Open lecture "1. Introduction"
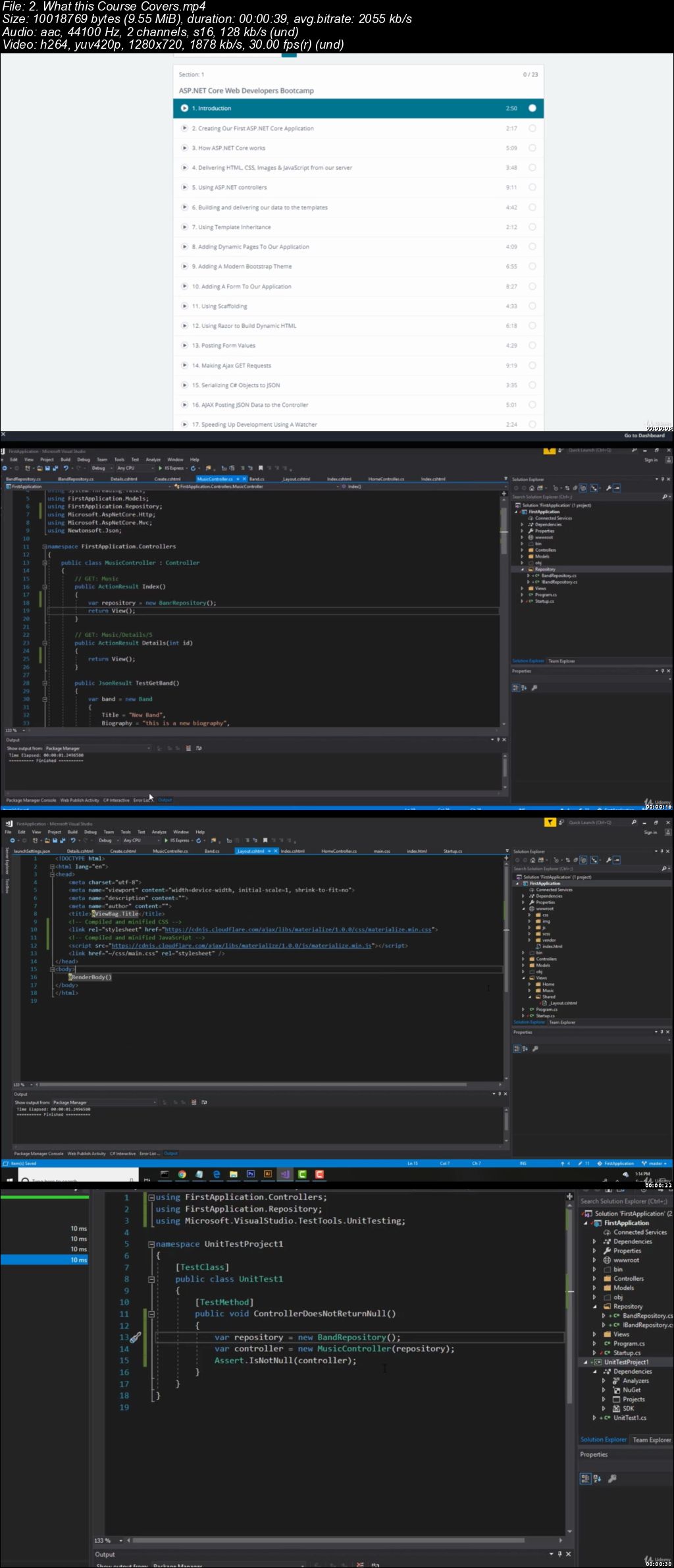Screen dimensions: 674x1568 [x=358, y=108]
